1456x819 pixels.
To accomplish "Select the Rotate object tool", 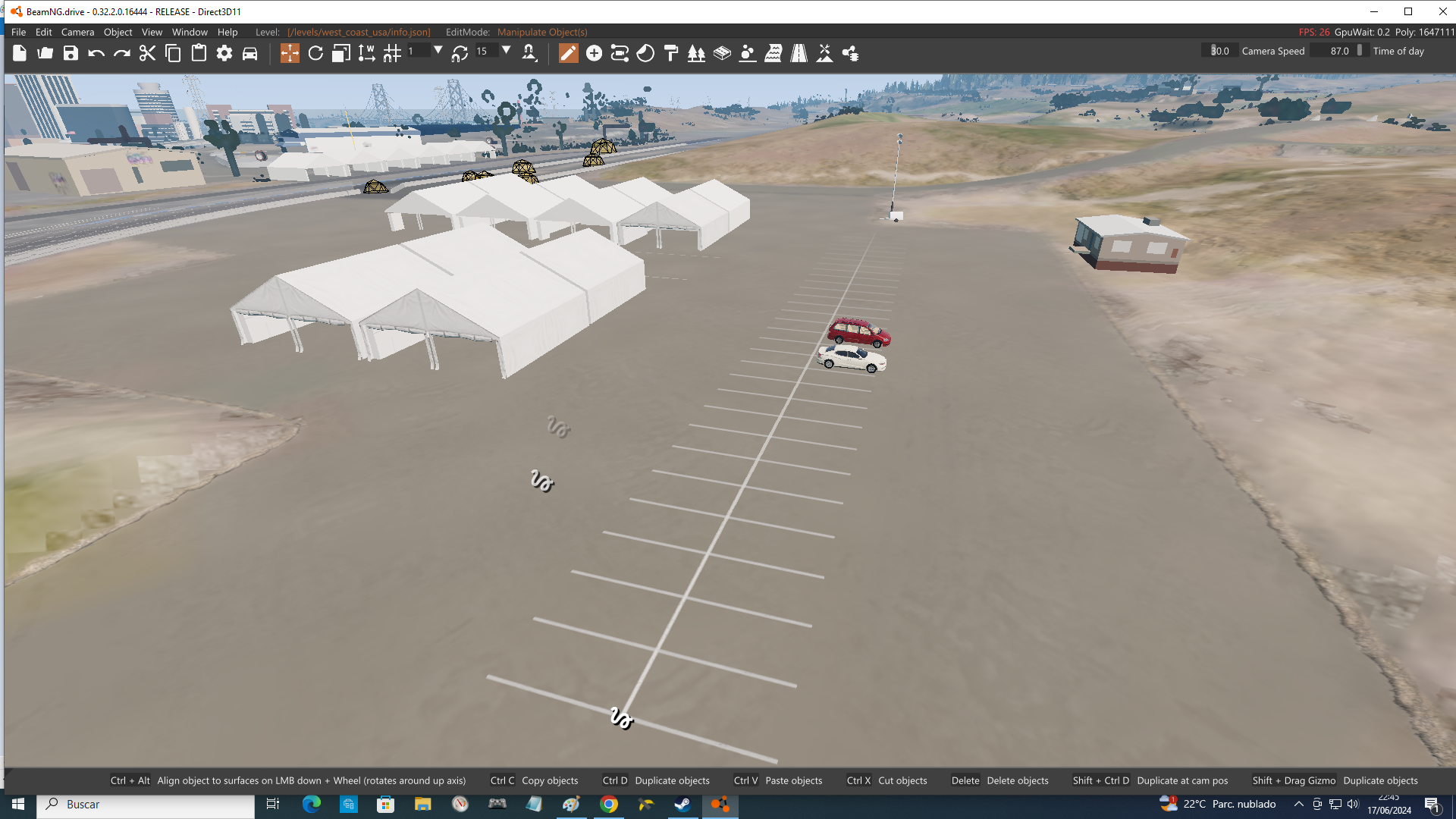I will pos(315,53).
